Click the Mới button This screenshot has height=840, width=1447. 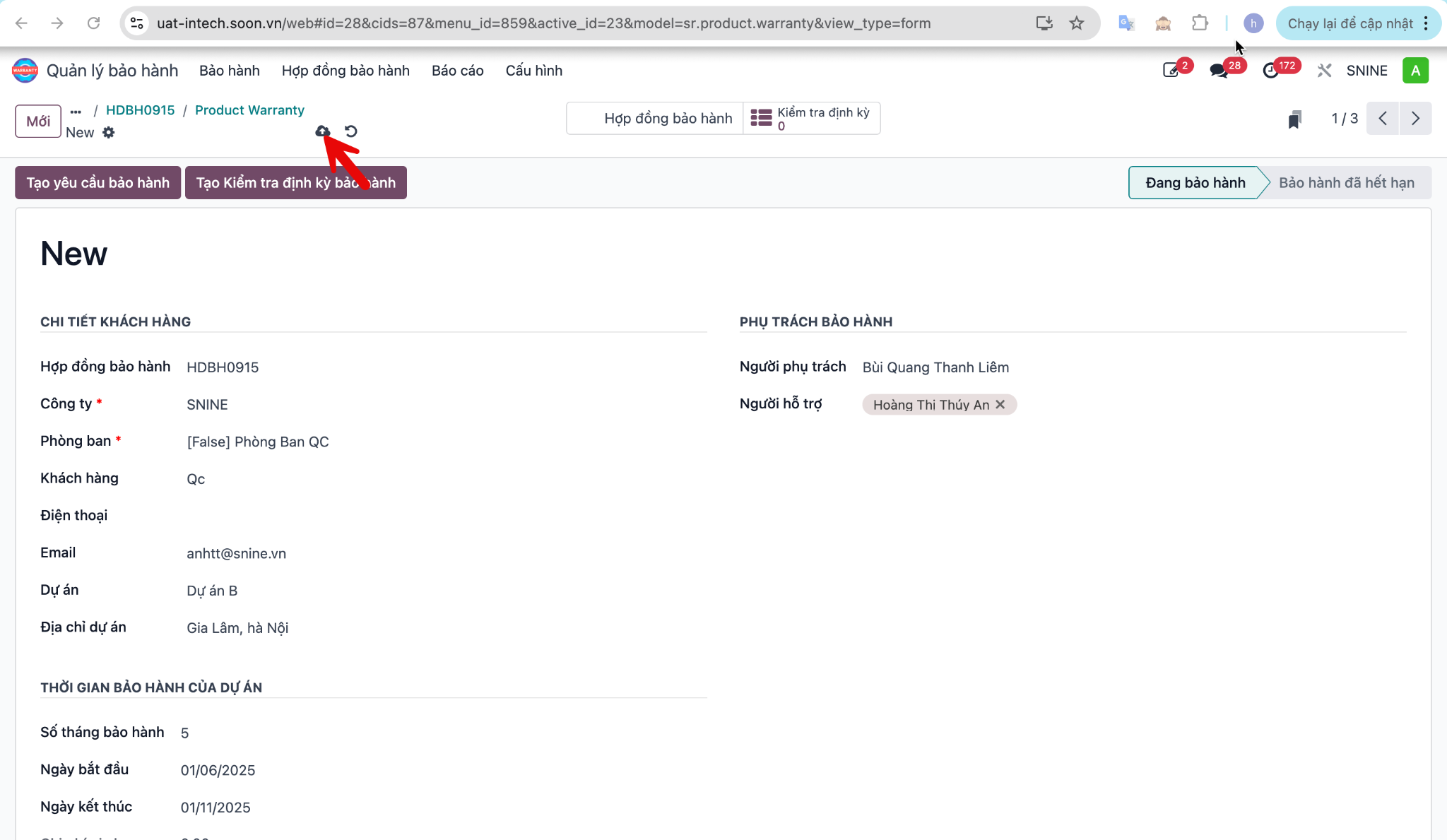pos(38,121)
